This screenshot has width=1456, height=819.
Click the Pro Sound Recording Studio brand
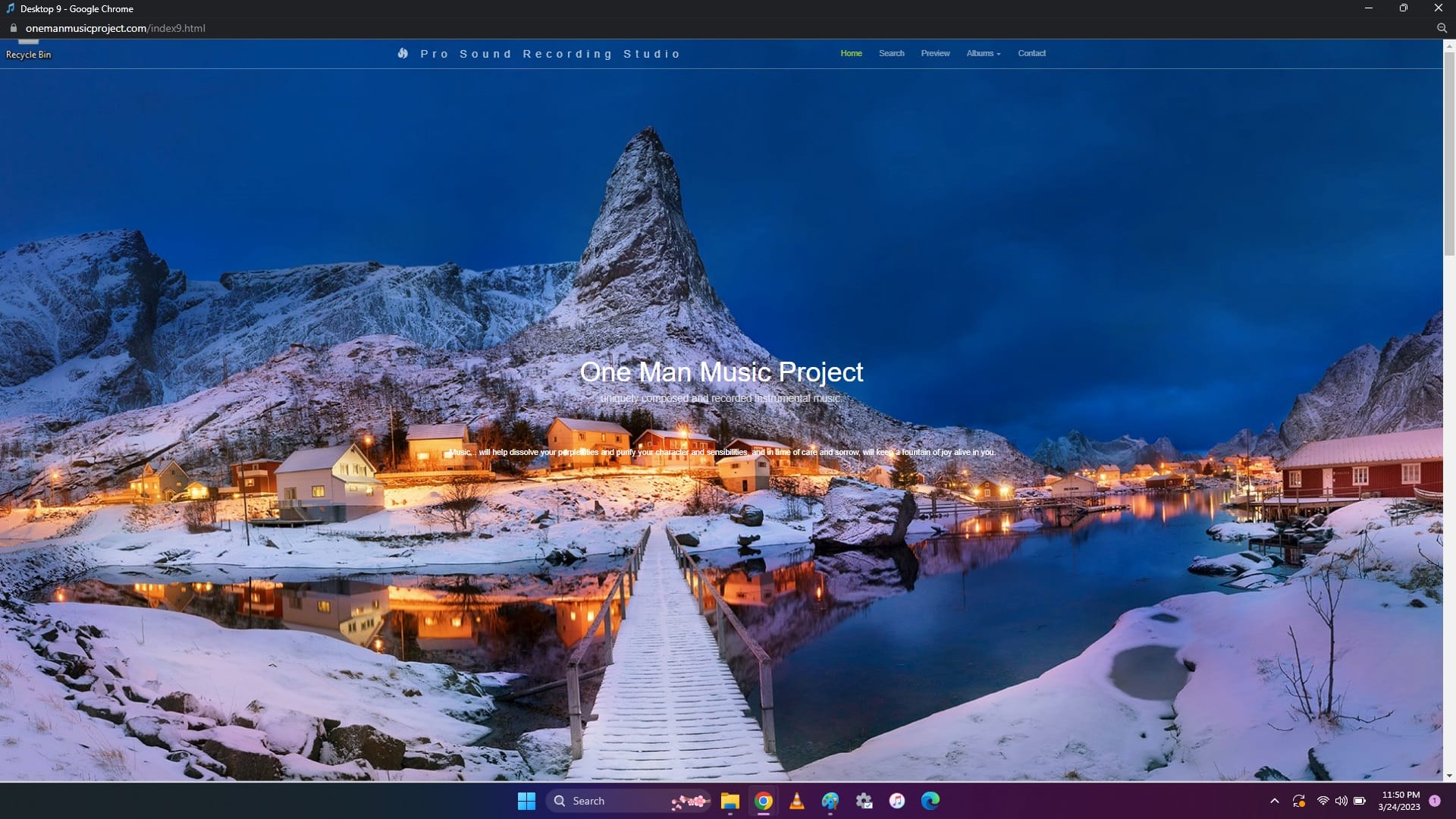(550, 54)
